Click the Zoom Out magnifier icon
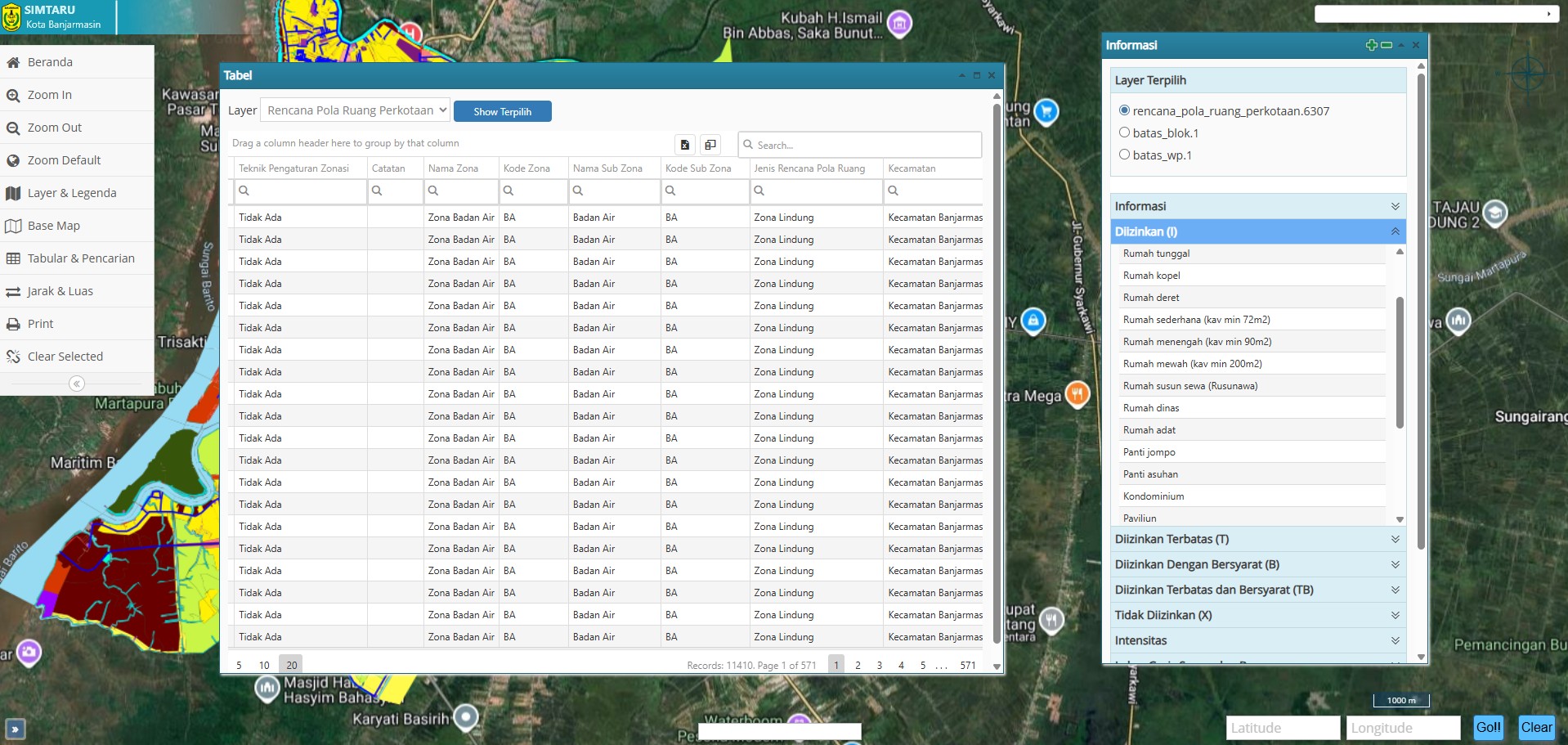Viewport: 1568px width, 745px height. coord(13,128)
